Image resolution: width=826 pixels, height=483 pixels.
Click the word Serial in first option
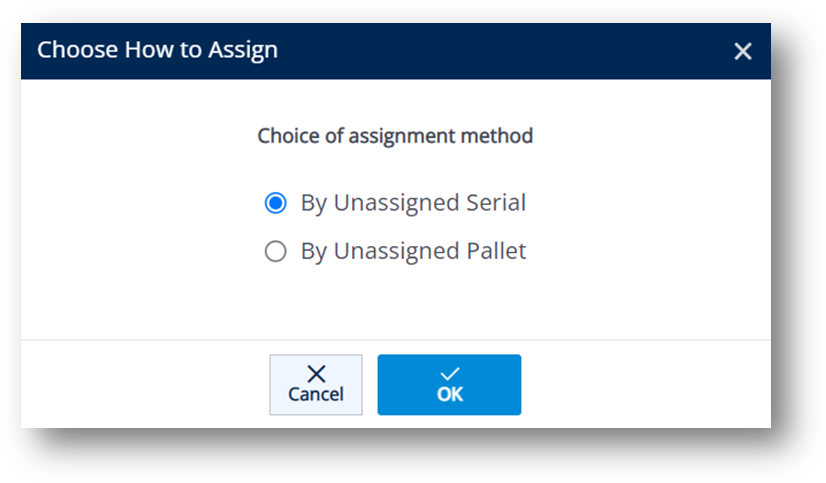click(496, 202)
